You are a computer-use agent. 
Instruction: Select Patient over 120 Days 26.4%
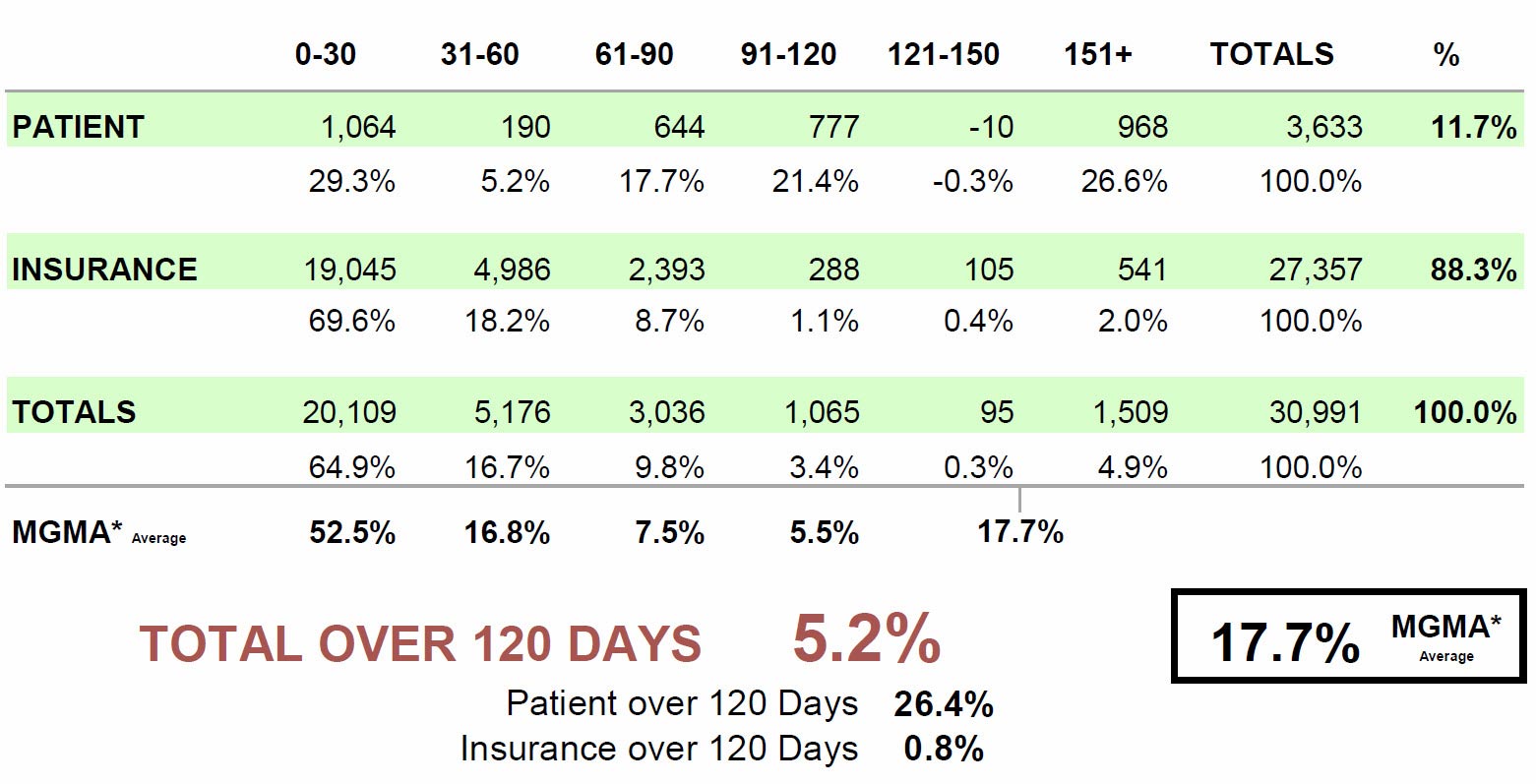pyautogui.click(x=944, y=704)
